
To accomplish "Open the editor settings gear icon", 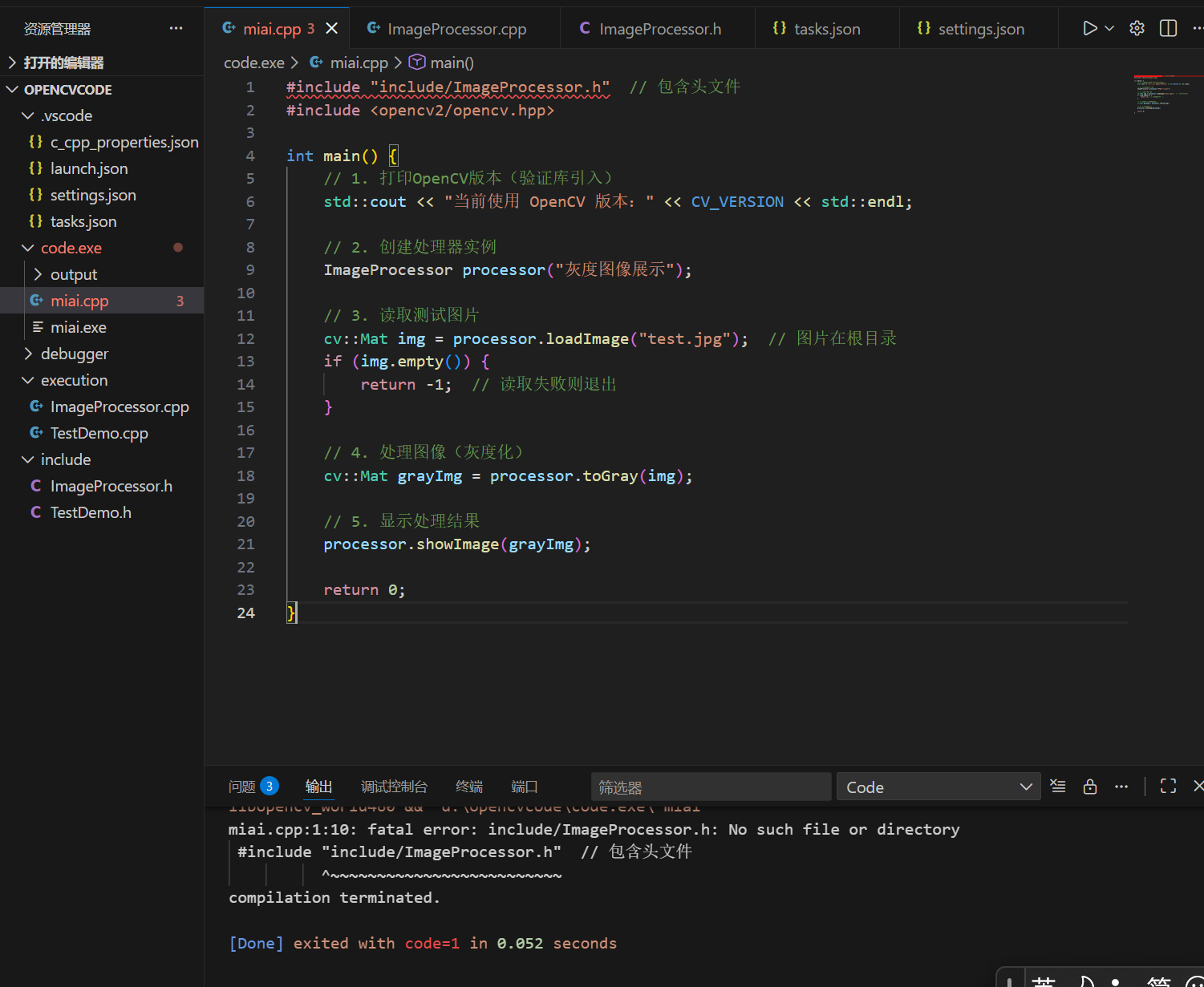I will tap(1137, 29).
